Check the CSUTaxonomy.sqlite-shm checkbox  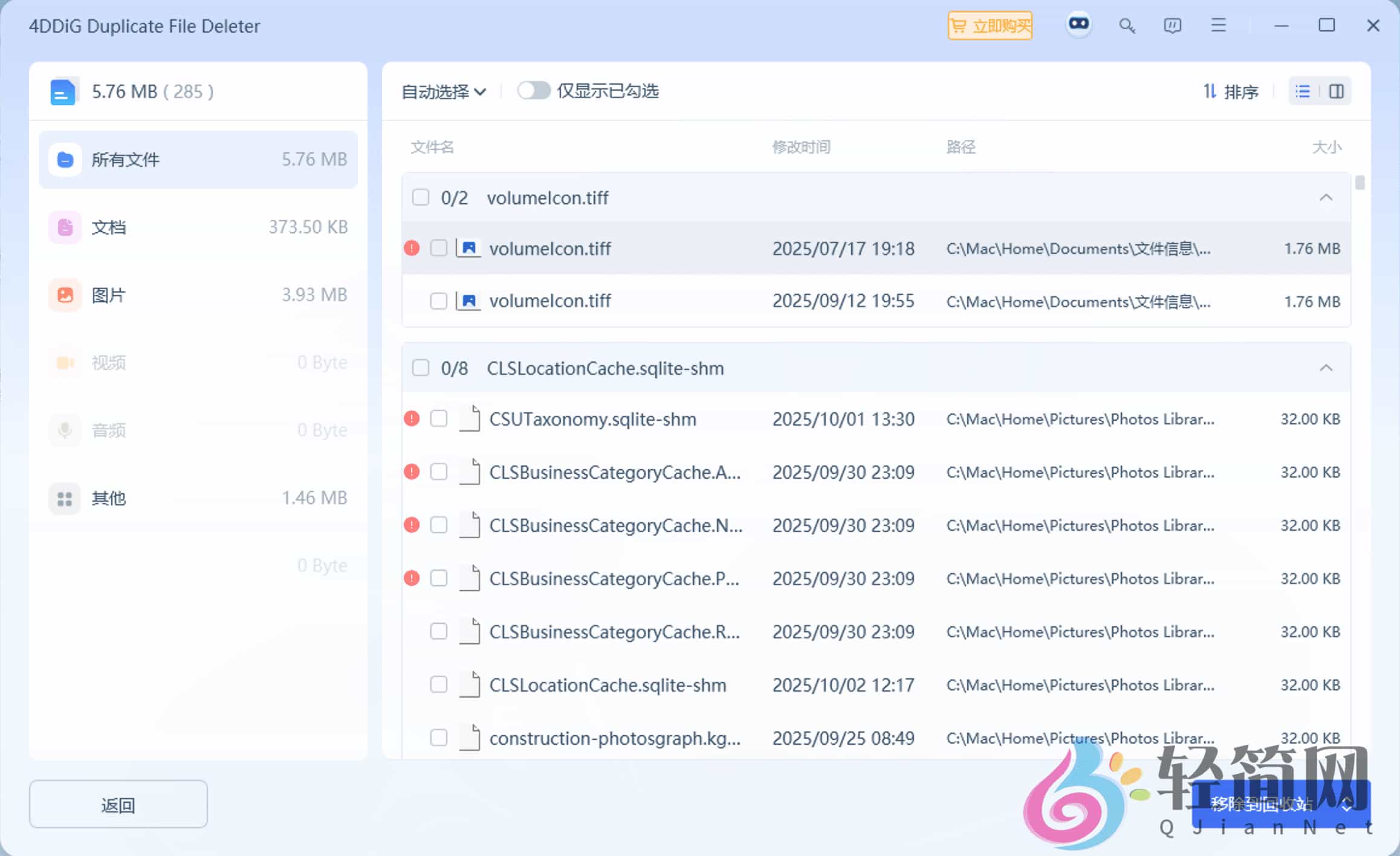tap(439, 419)
